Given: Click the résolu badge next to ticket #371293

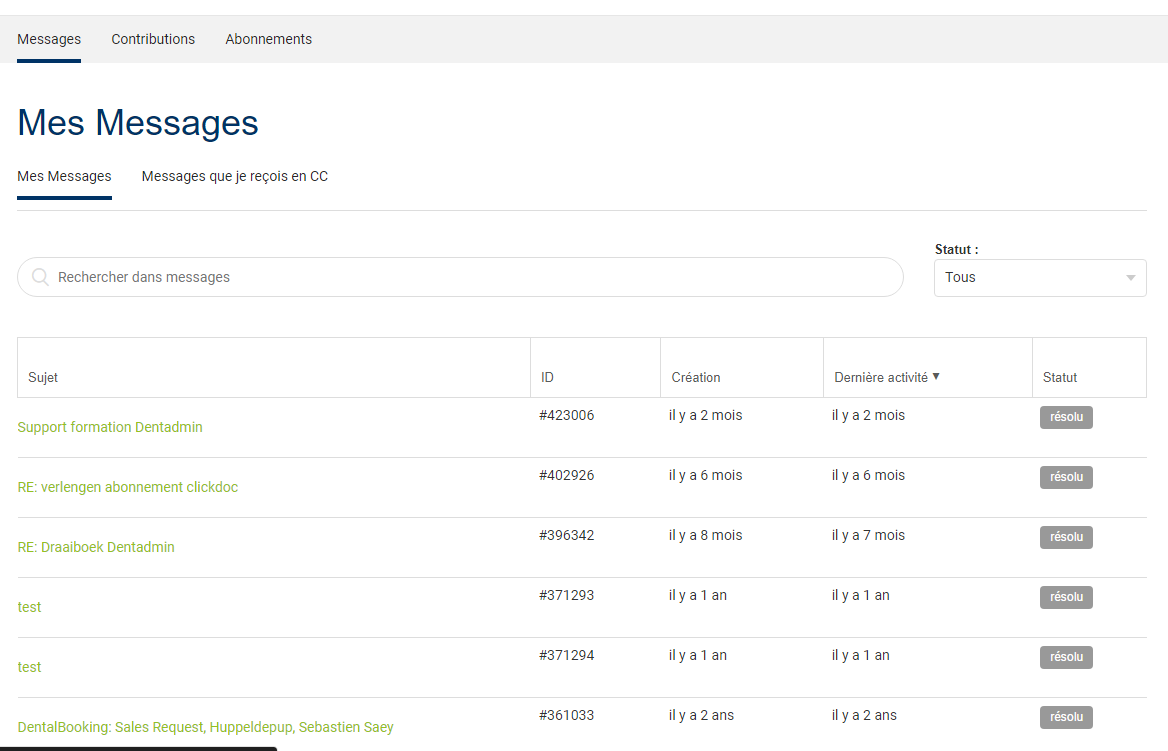Looking at the screenshot, I should click(x=1065, y=597).
